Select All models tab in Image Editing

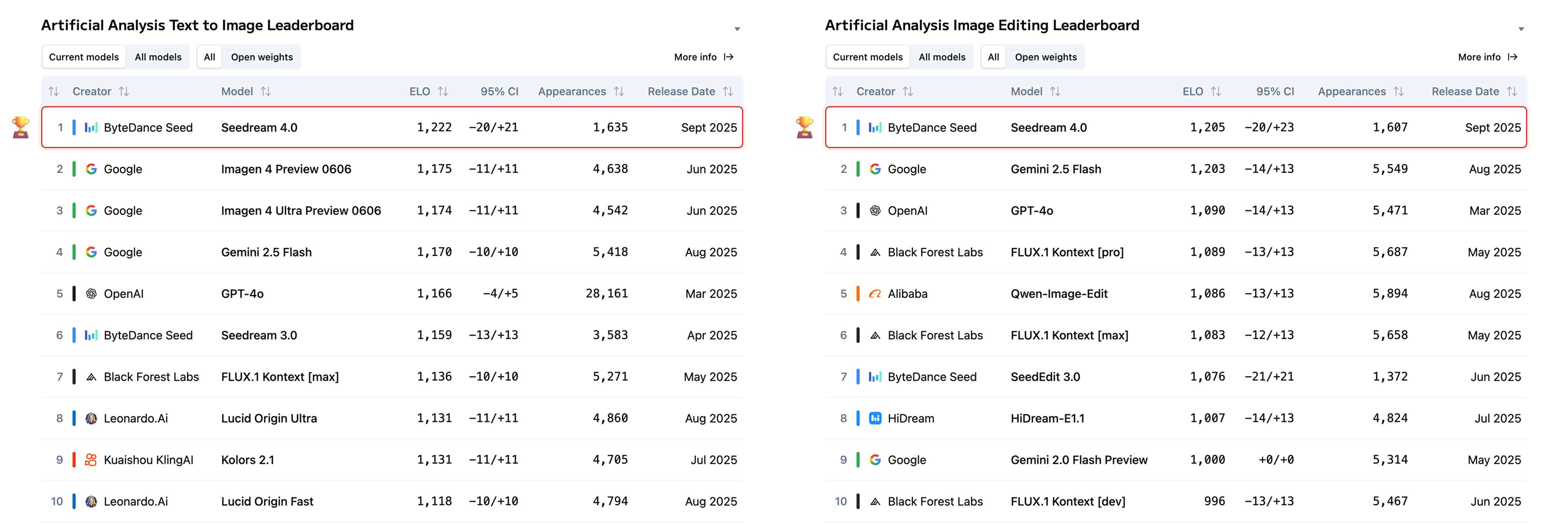coord(942,57)
